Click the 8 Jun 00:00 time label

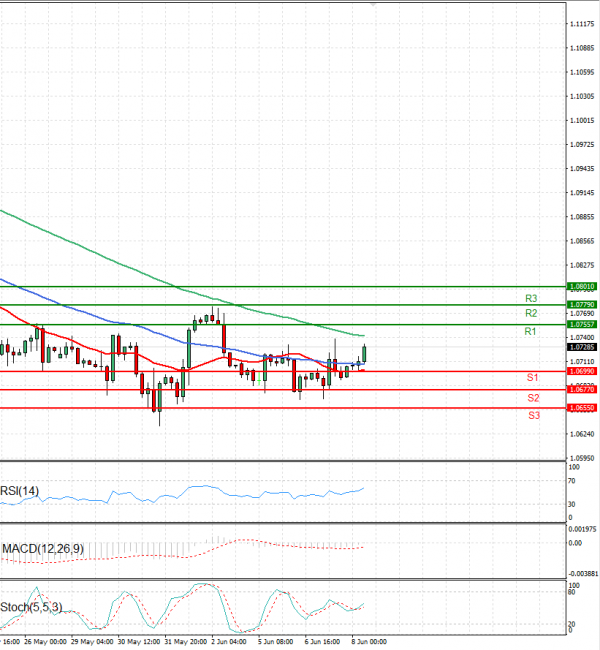click(x=369, y=642)
